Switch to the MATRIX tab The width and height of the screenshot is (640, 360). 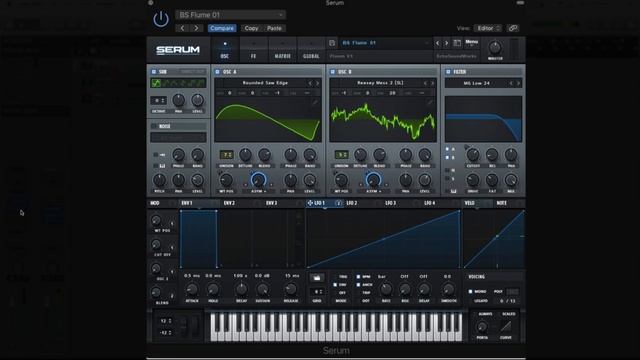(x=282, y=51)
